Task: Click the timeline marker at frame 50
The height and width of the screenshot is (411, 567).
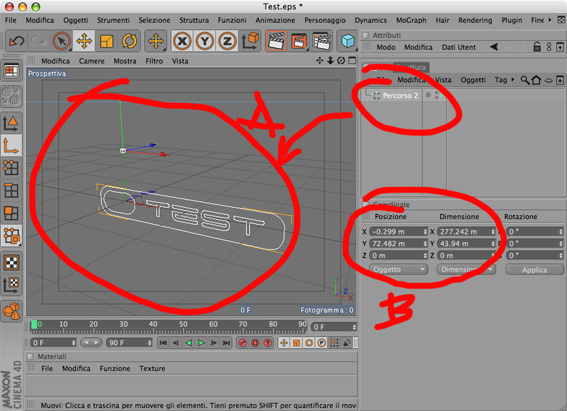Action: 183,324
